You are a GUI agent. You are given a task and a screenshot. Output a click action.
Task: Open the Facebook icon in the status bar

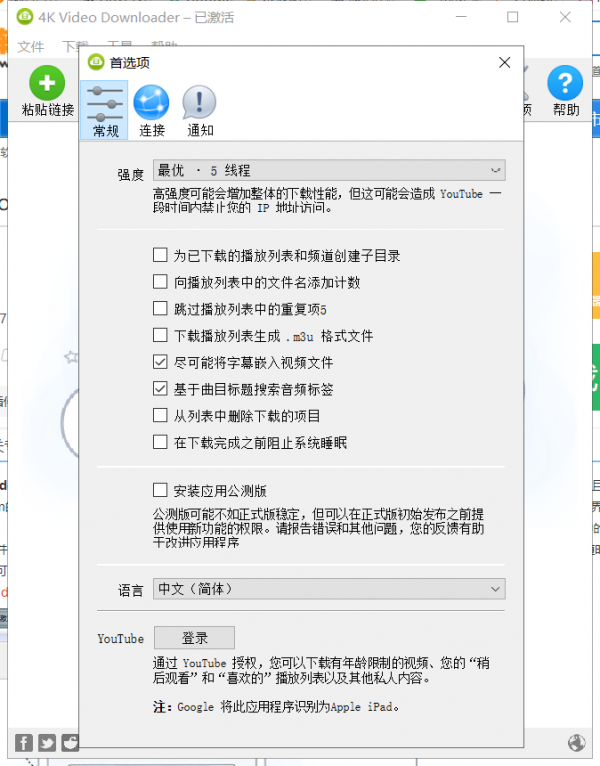(24, 742)
